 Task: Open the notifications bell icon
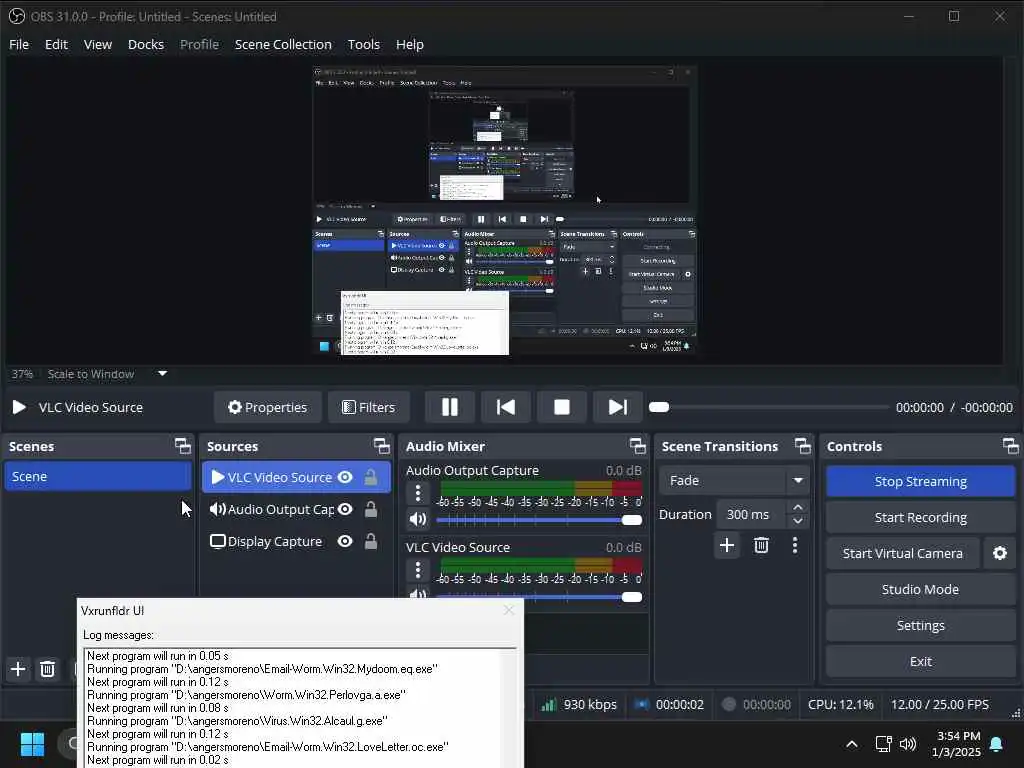pos(997,743)
